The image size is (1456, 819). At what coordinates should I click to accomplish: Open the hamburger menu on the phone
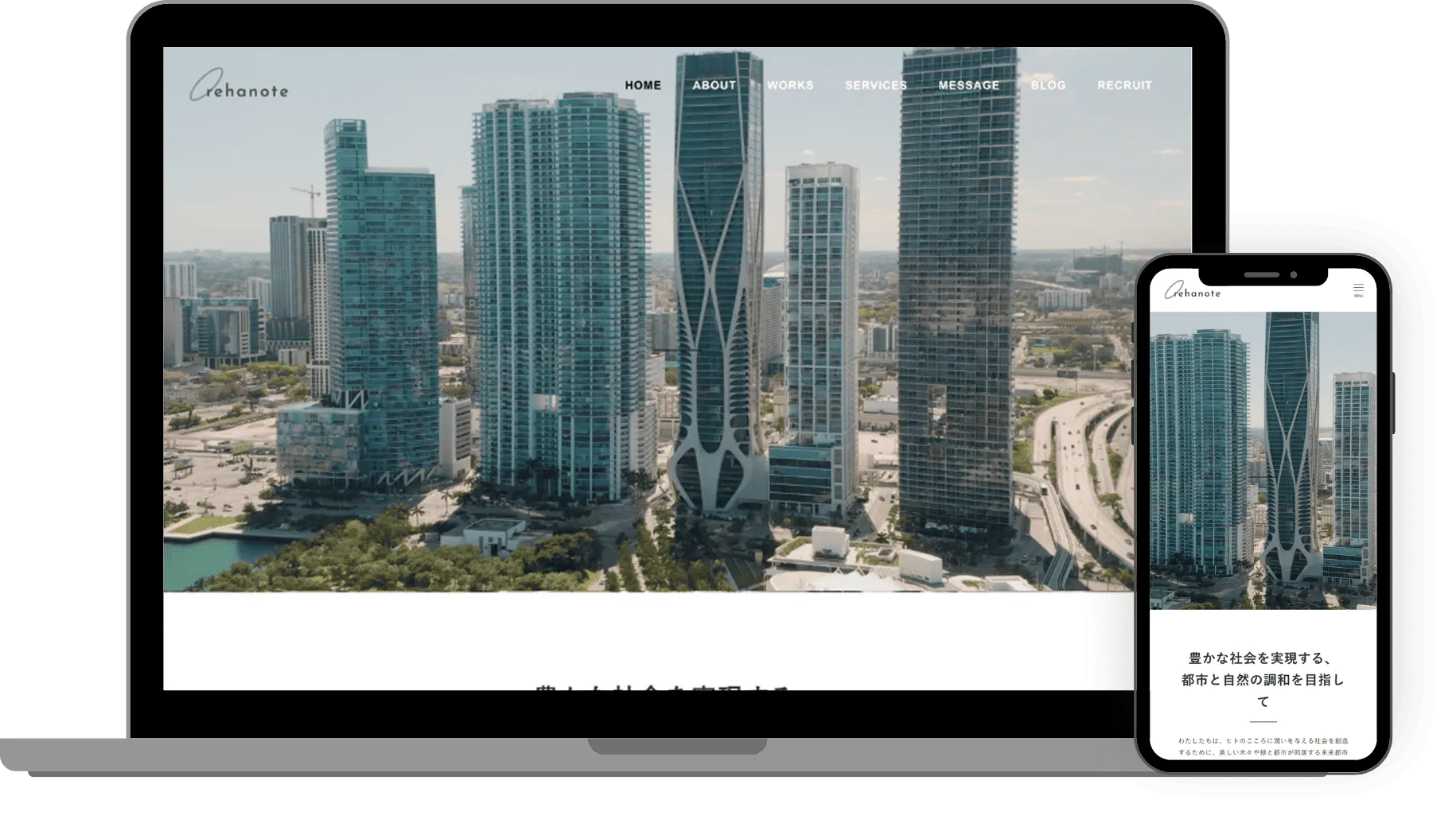point(1358,290)
